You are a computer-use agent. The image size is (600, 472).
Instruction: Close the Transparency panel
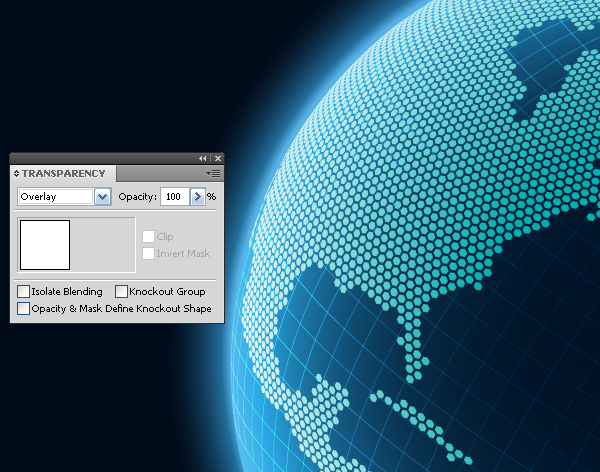pyautogui.click(x=218, y=158)
